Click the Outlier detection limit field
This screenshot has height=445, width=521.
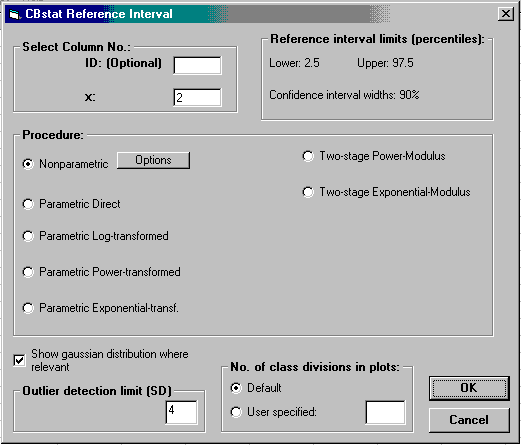click(181, 412)
